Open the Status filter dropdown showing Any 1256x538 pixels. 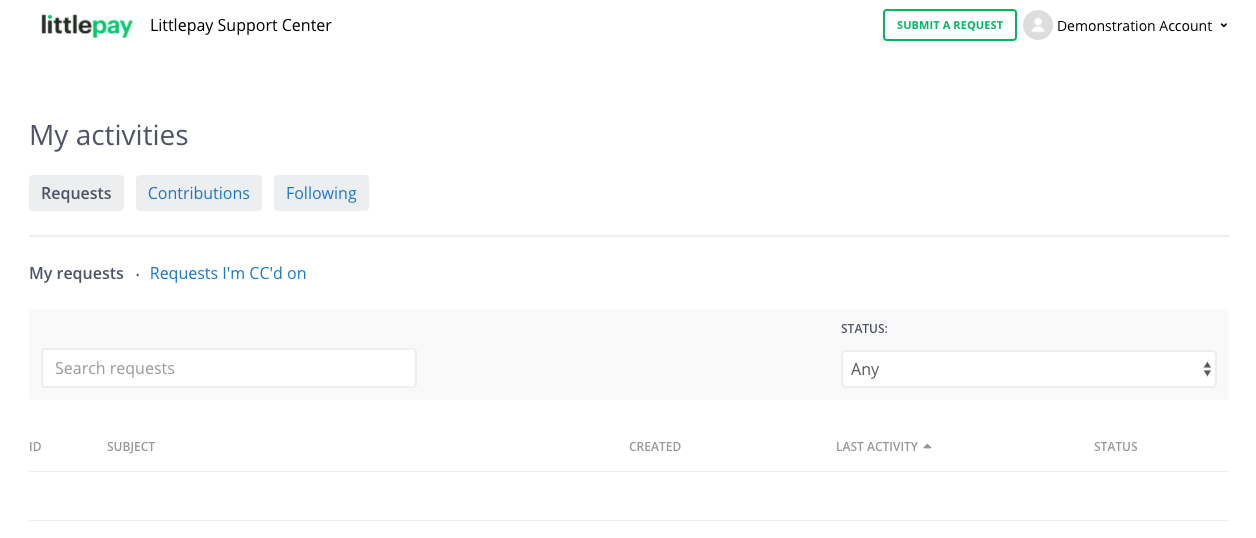1028,369
